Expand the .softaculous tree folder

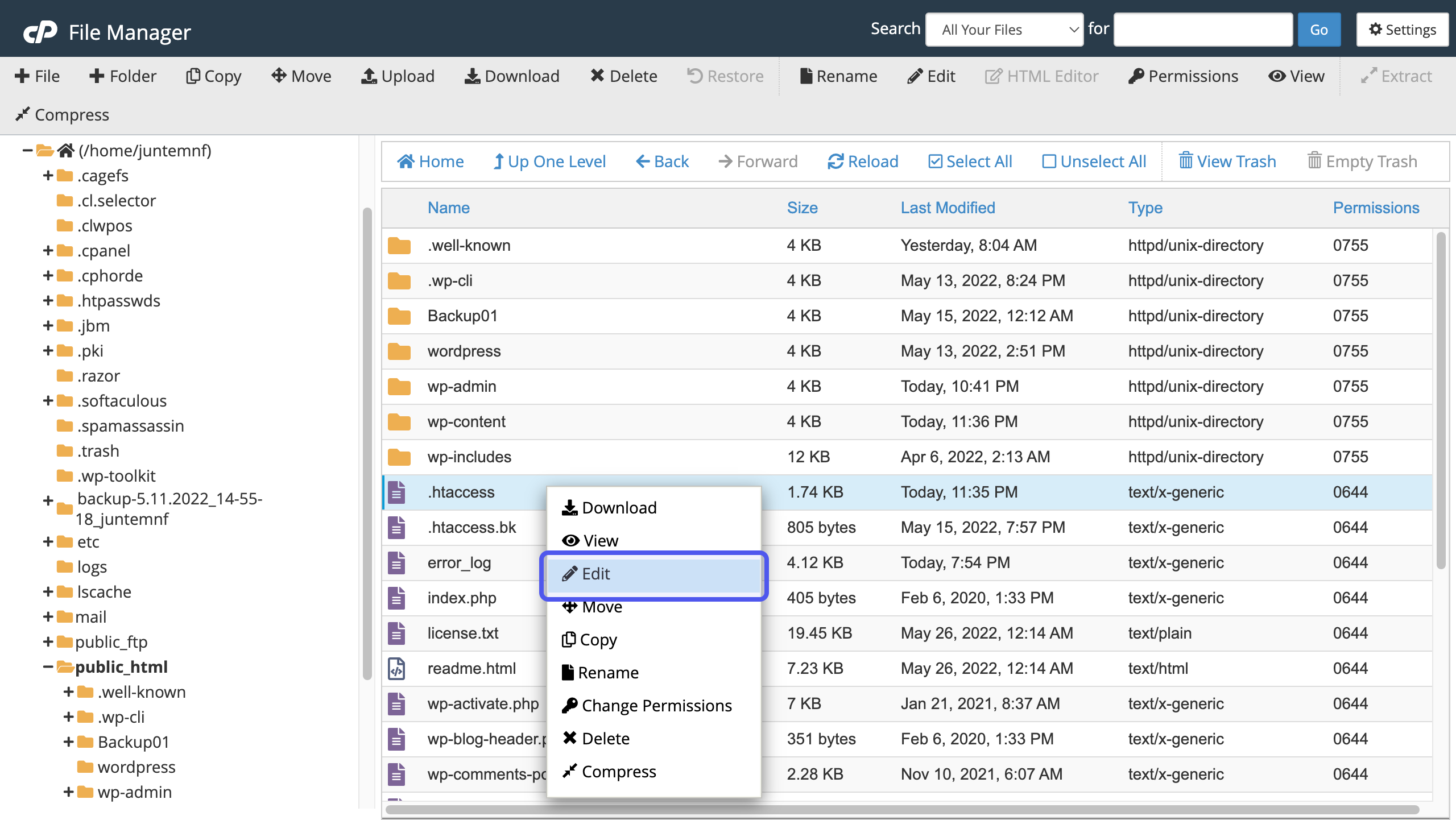(48, 401)
